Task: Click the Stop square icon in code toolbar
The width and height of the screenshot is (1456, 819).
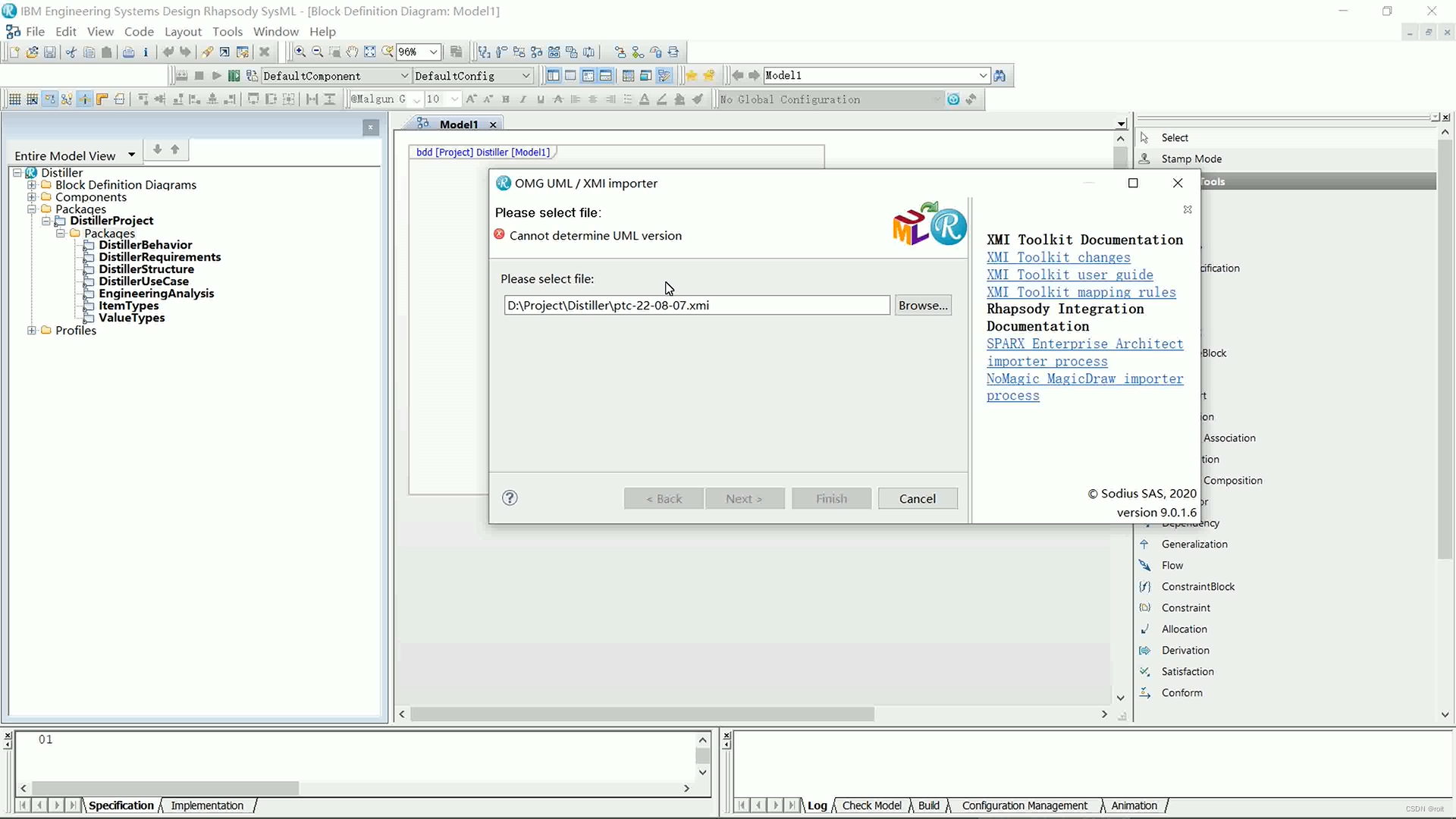Action: (x=199, y=76)
